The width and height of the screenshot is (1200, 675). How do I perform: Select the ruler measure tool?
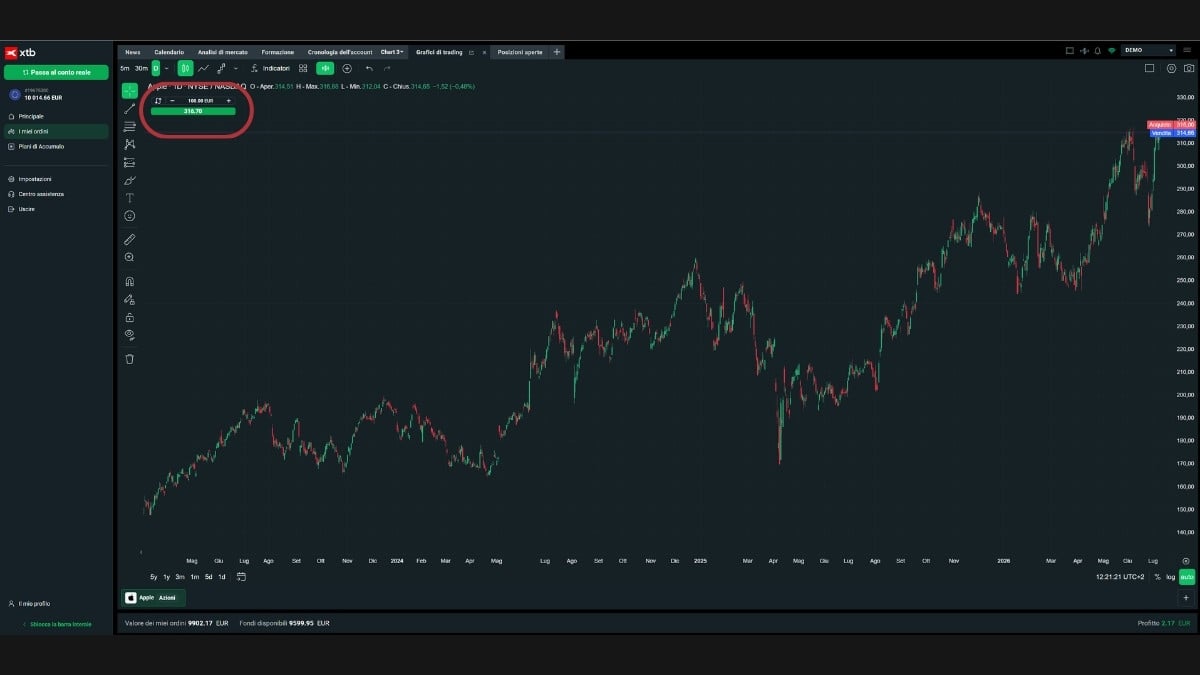point(130,240)
